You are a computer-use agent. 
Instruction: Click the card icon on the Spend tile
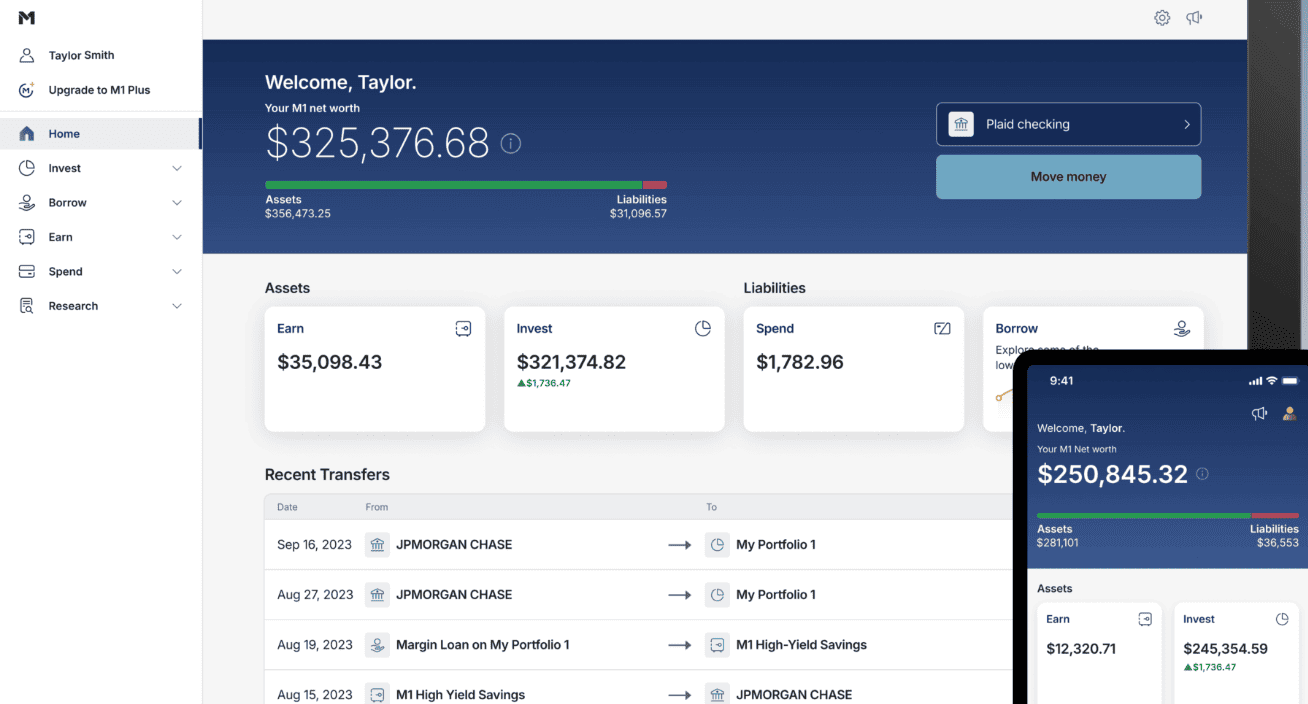(941, 328)
